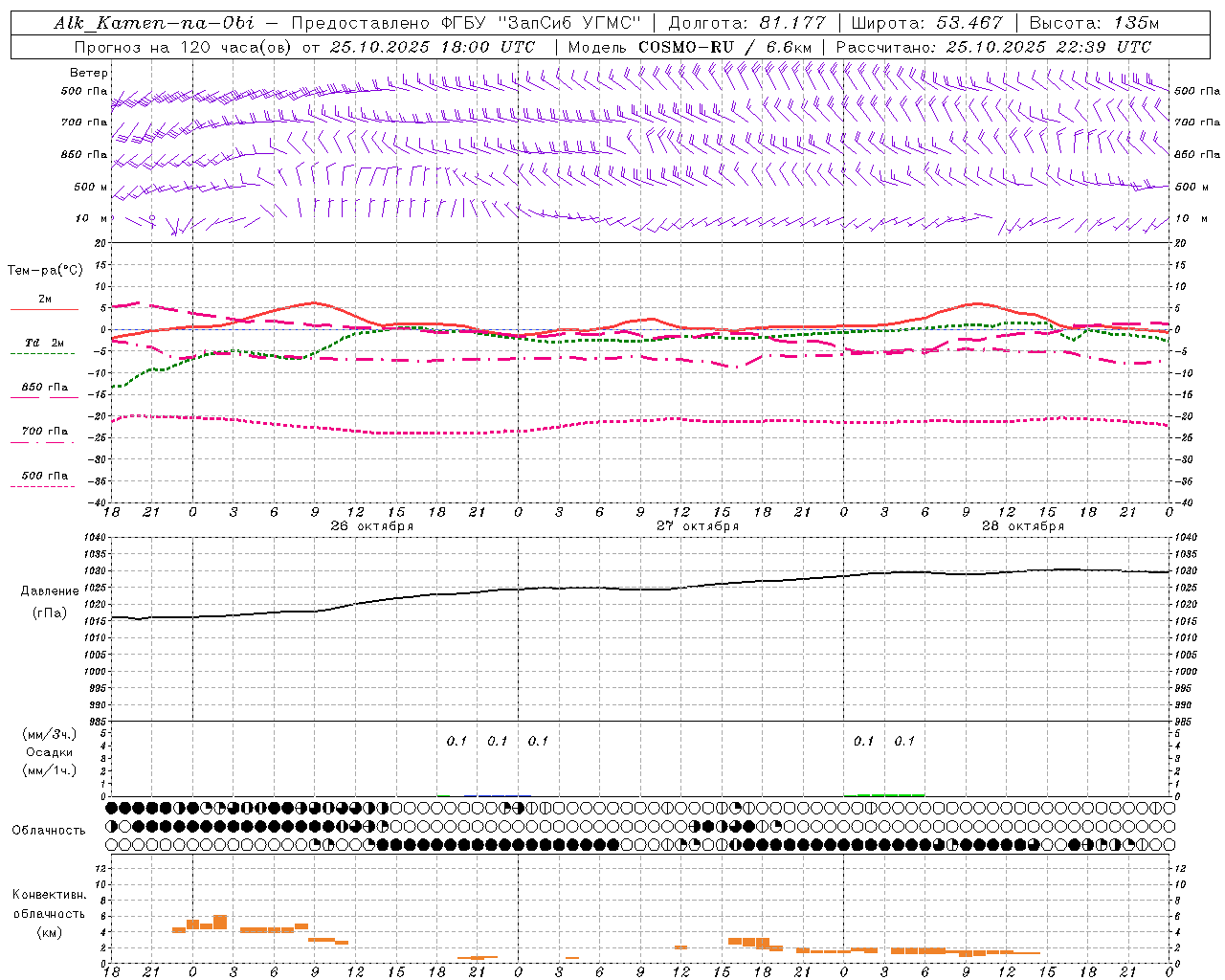The width and height of the screenshot is (1225, 980).
Task: Click the 700 гПа temperature legend entry
Action: coord(45,432)
